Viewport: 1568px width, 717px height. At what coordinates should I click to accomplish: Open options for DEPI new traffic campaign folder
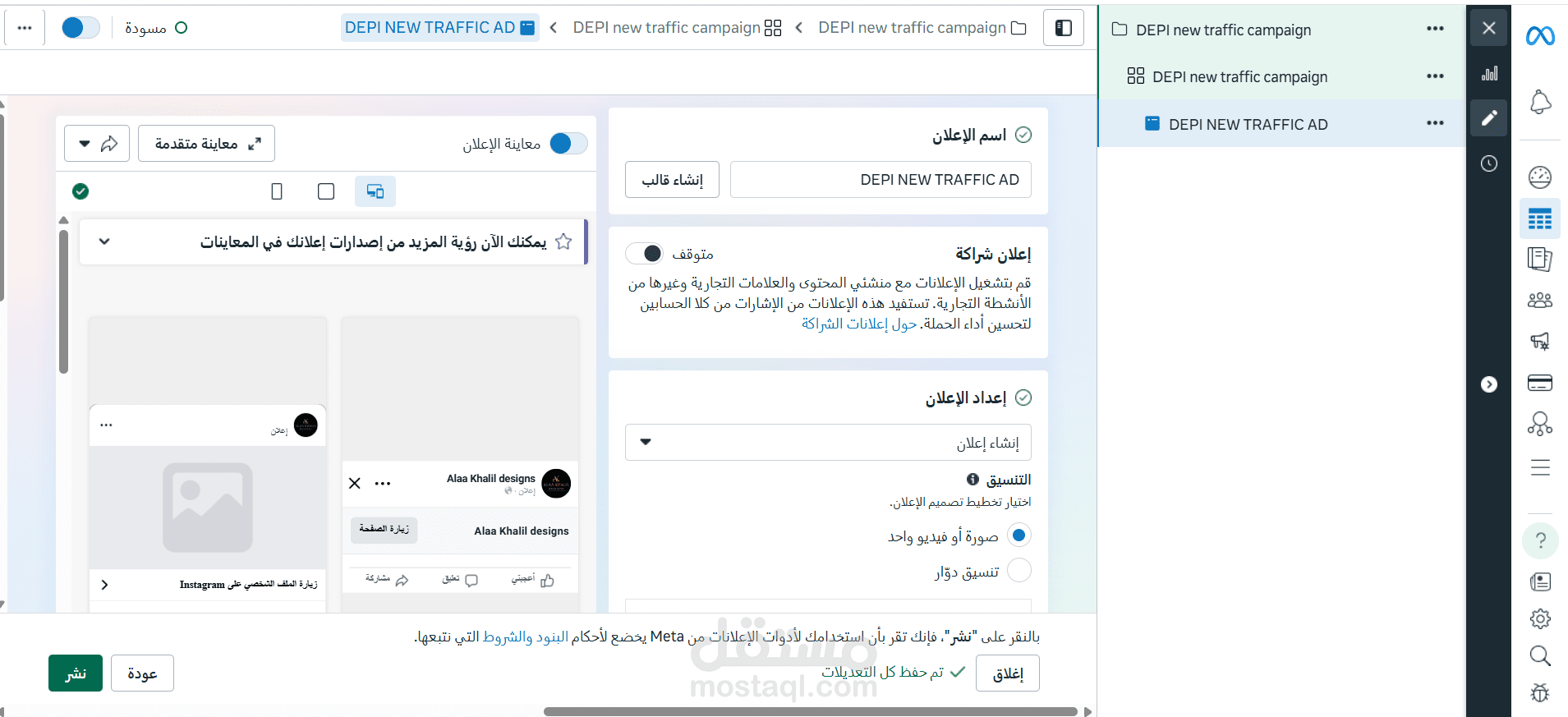(x=1435, y=29)
